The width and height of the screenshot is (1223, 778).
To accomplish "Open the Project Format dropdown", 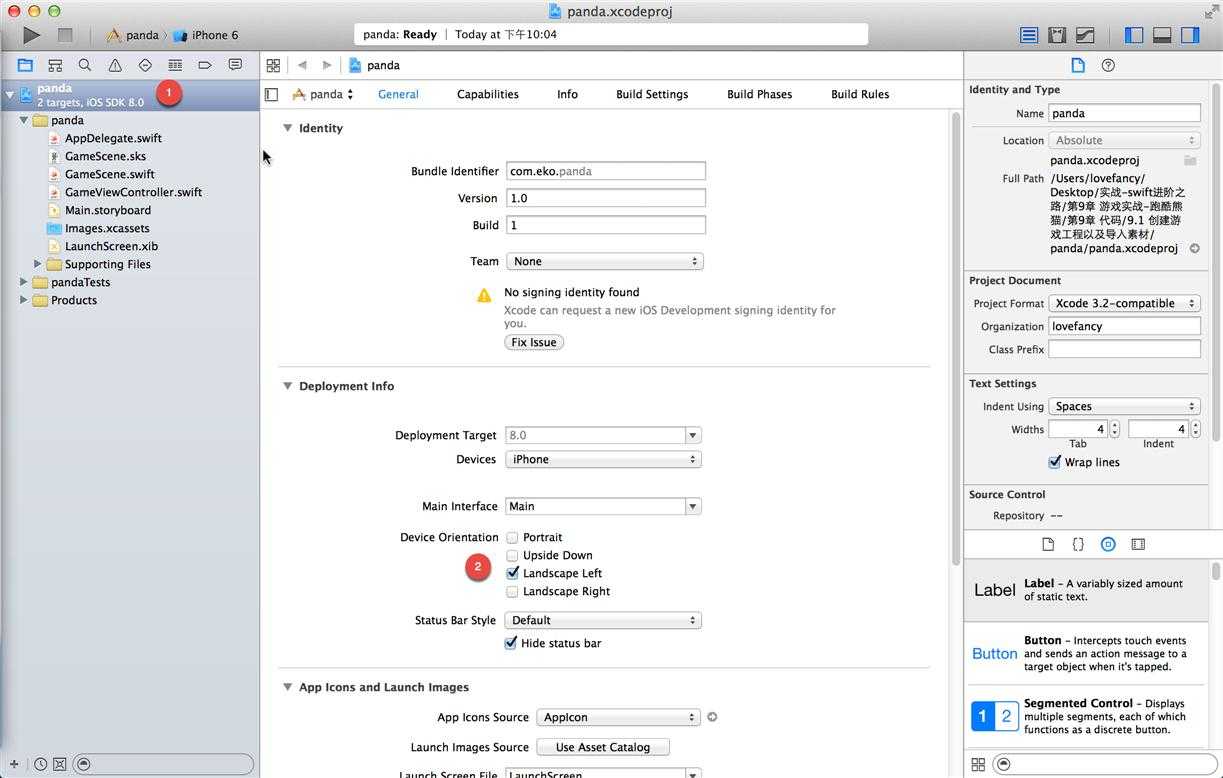I will tap(1124, 303).
